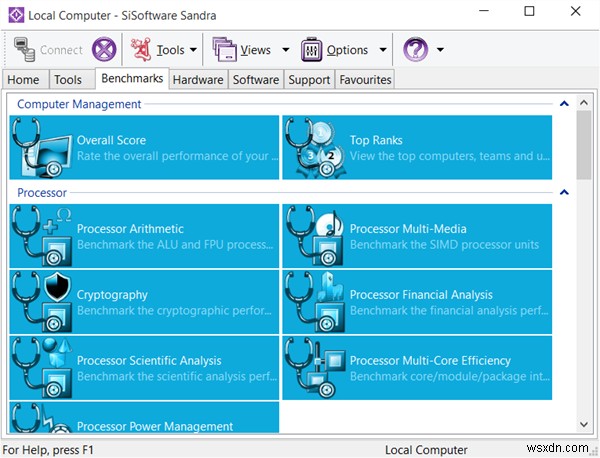Open the Processor Multi-Core Efficiency icon
Viewport: 600px width, 458px height.
pyautogui.click(x=314, y=367)
